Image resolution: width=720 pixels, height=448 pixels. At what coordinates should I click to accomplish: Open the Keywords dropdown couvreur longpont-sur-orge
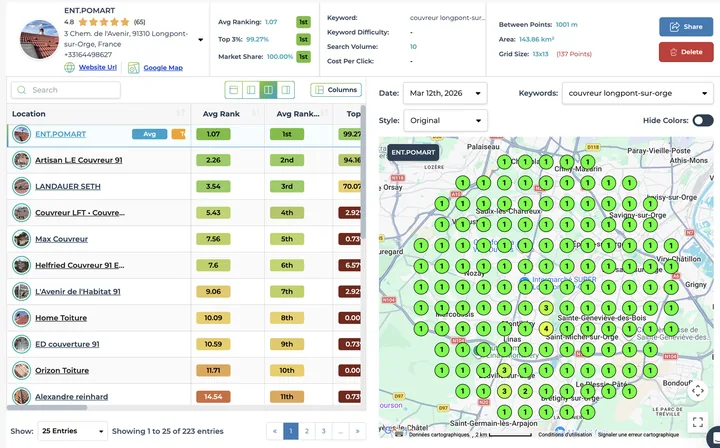[x=638, y=93]
